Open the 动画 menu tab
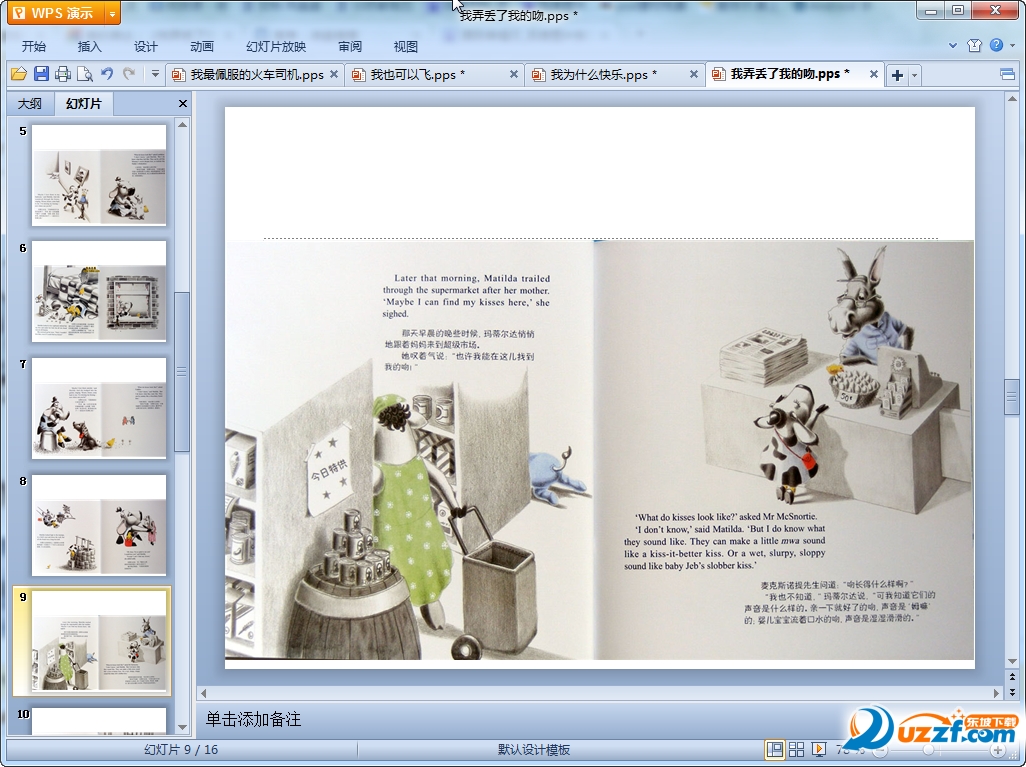This screenshot has width=1026, height=767. [x=202, y=46]
